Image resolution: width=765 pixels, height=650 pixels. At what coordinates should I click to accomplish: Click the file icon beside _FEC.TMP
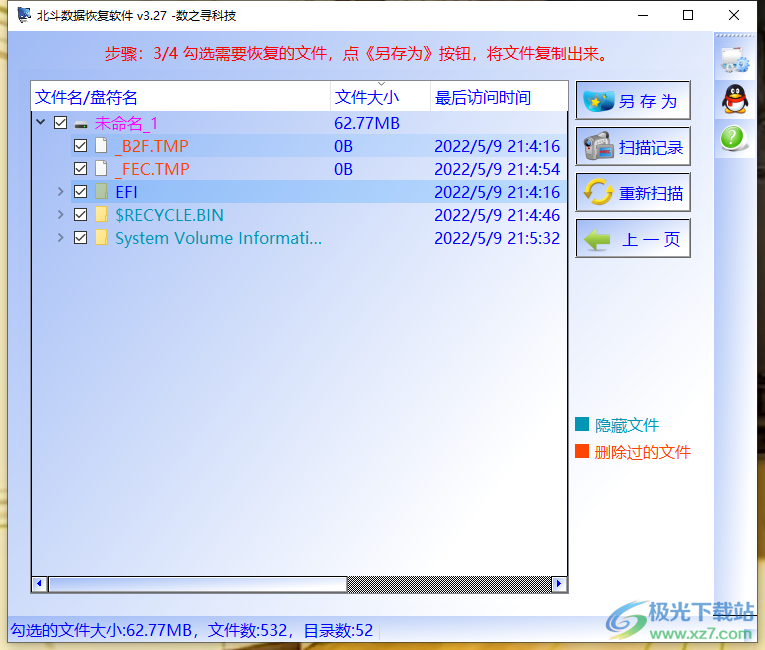[101, 168]
